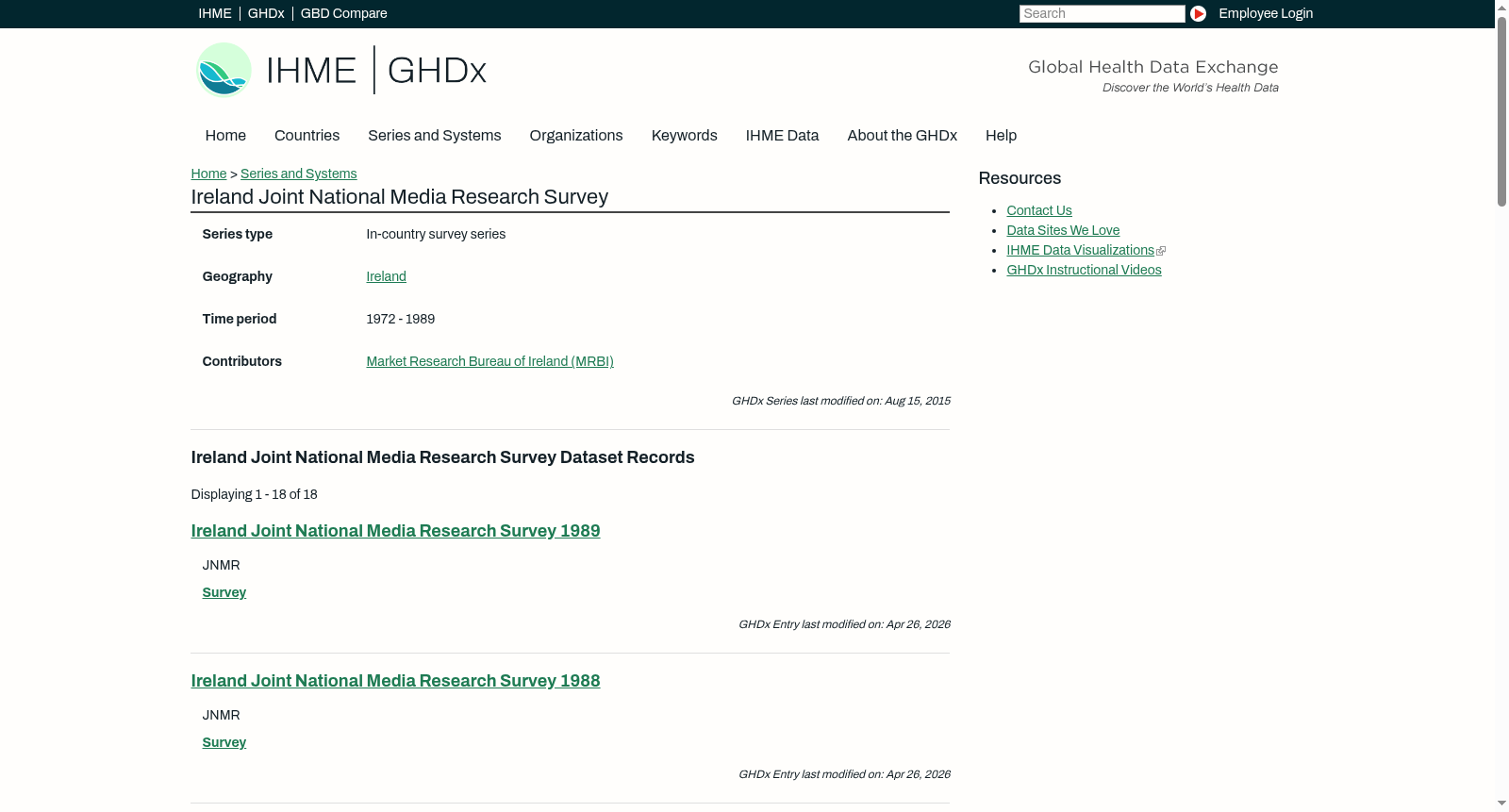This screenshot has width=1509, height=812.
Task: Click the 'Time period' field label
Action: tap(239, 319)
